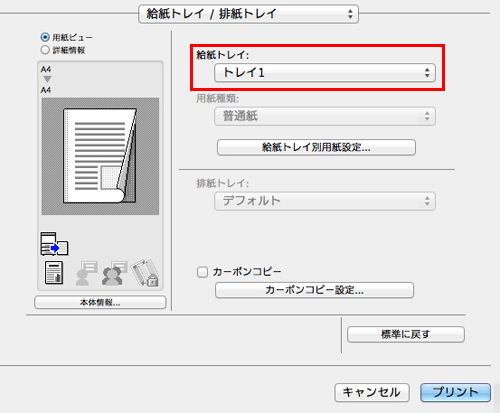Click the 給紙トレイ別用紙設定 button
Viewport: 500px width, 413px height.
(x=316, y=147)
